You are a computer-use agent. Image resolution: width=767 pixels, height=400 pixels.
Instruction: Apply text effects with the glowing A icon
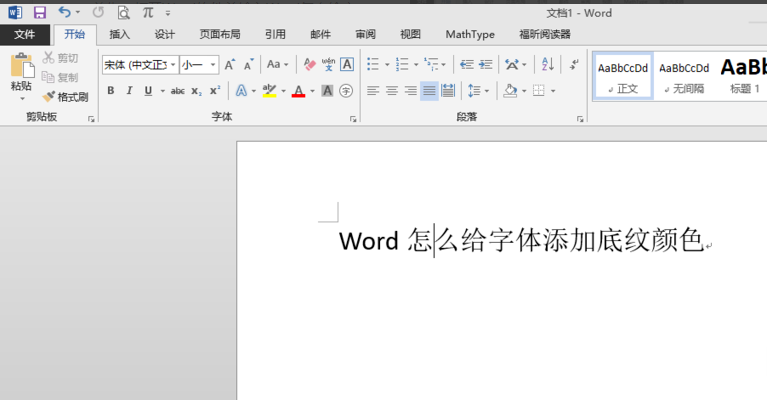coord(241,90)
